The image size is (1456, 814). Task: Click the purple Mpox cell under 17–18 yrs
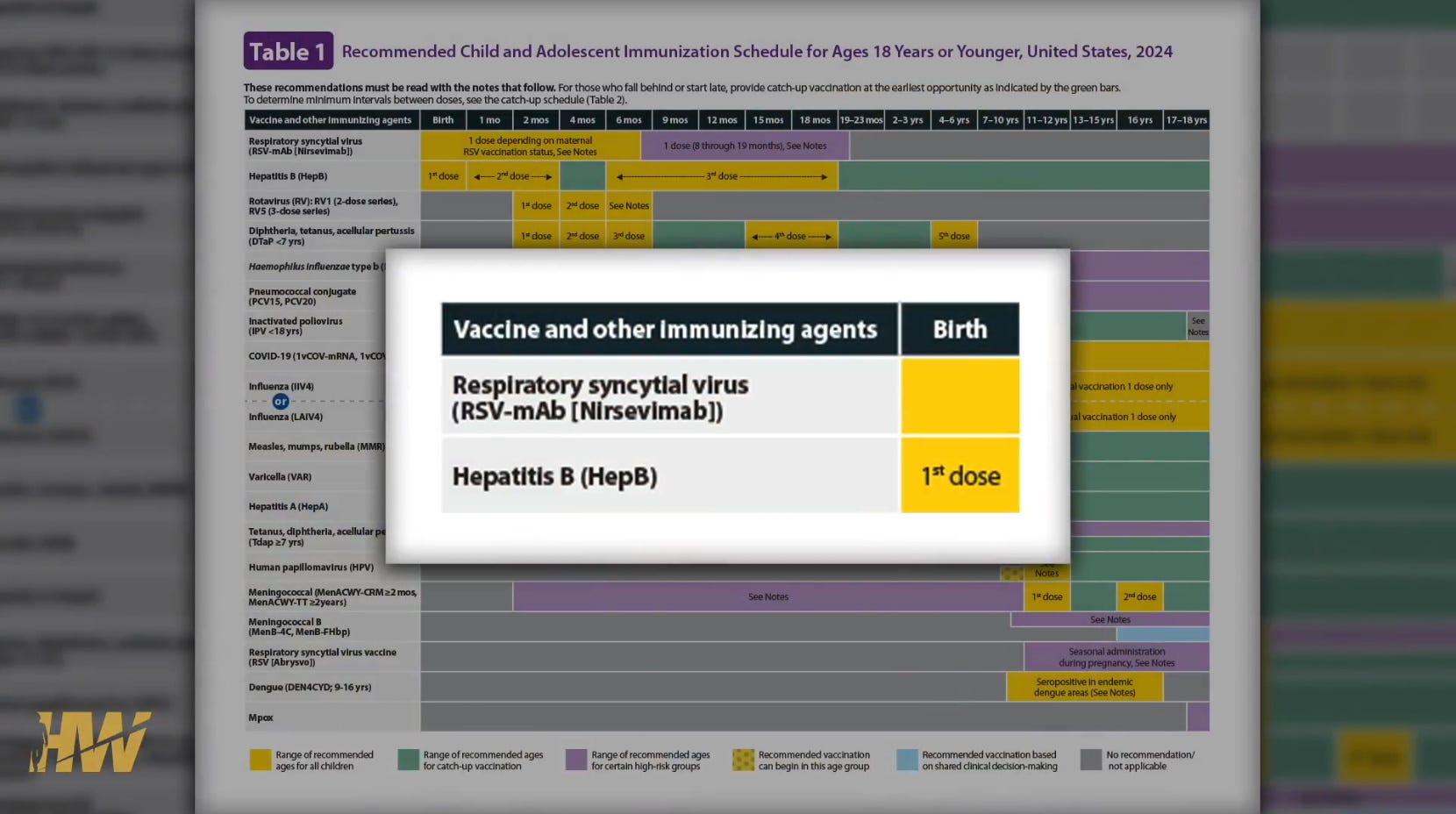(1198, 718)
